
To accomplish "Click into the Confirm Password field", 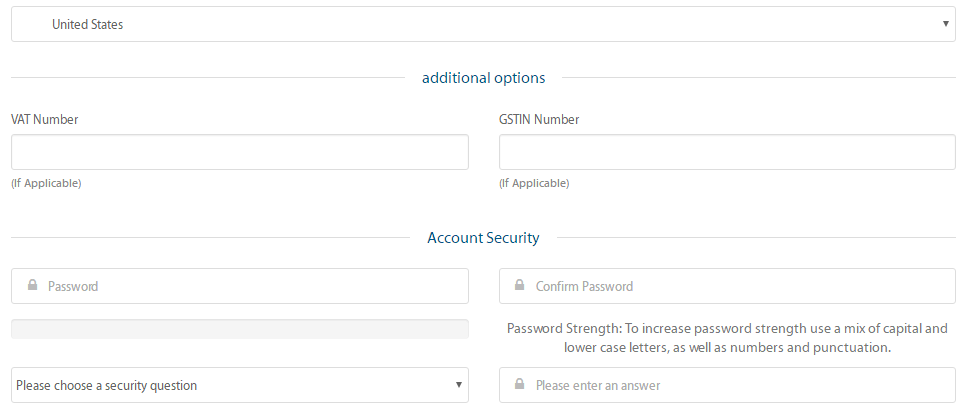I will 727,286.
